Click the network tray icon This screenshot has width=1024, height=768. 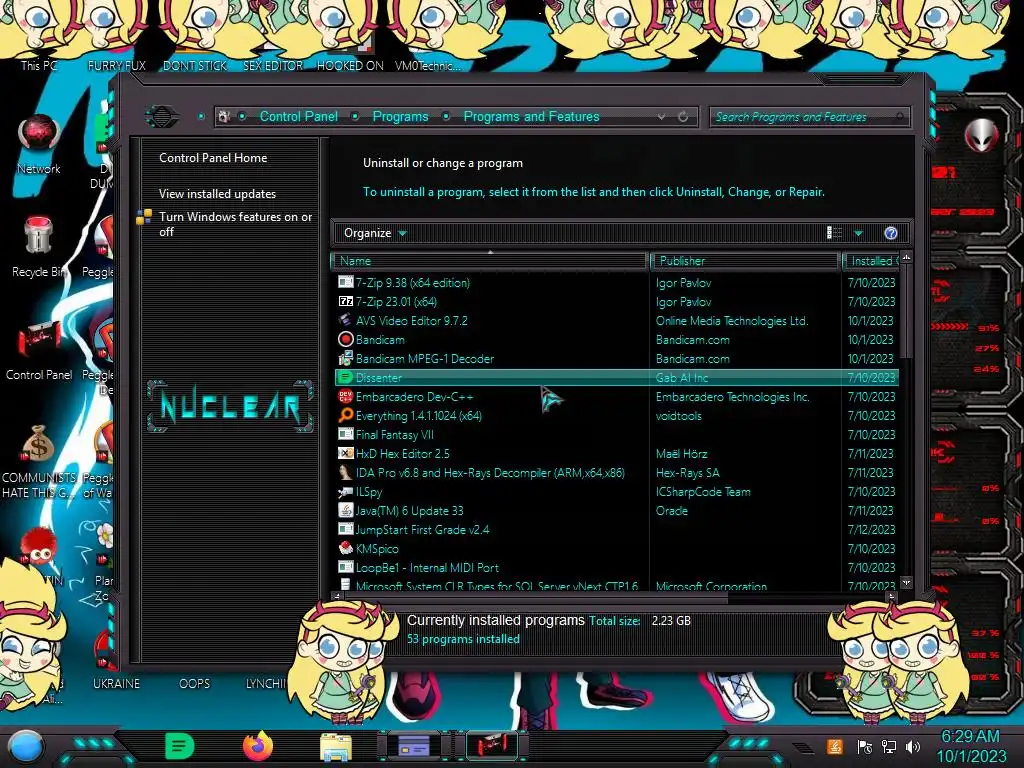pyautogui.click(x=889, y=746)
